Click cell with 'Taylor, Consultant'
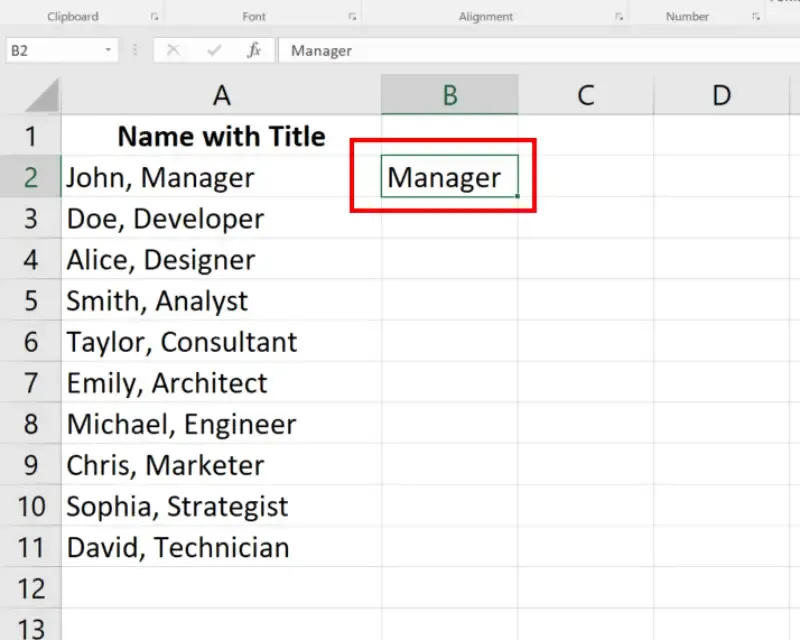This screenshot has width=800, height=640. click(182, 342)
